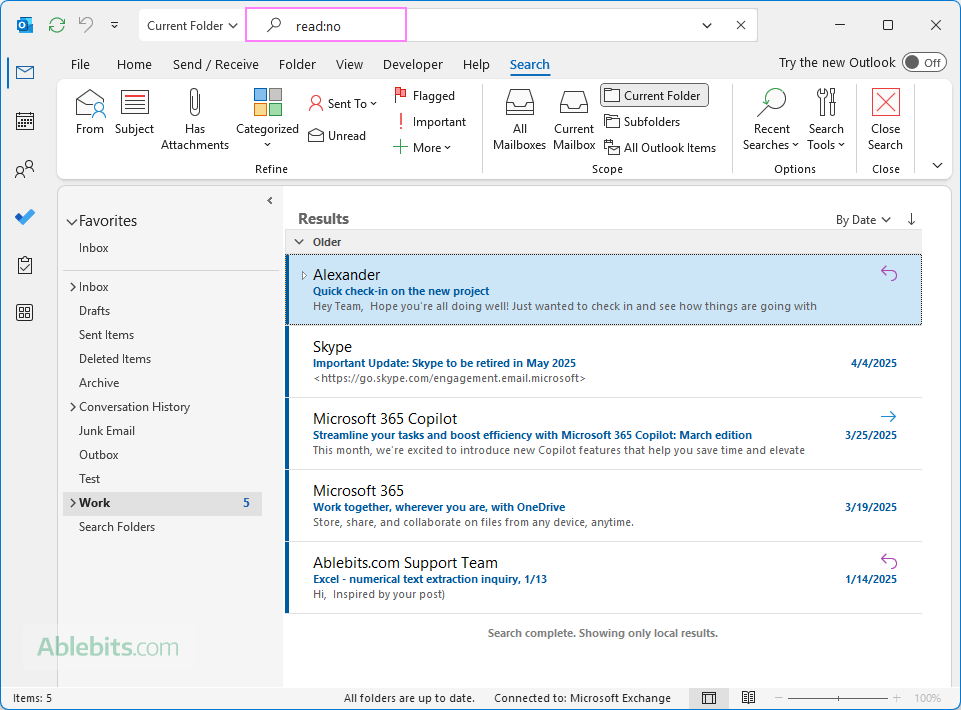Open the To Do checkmark app

[x=25, y=217]
